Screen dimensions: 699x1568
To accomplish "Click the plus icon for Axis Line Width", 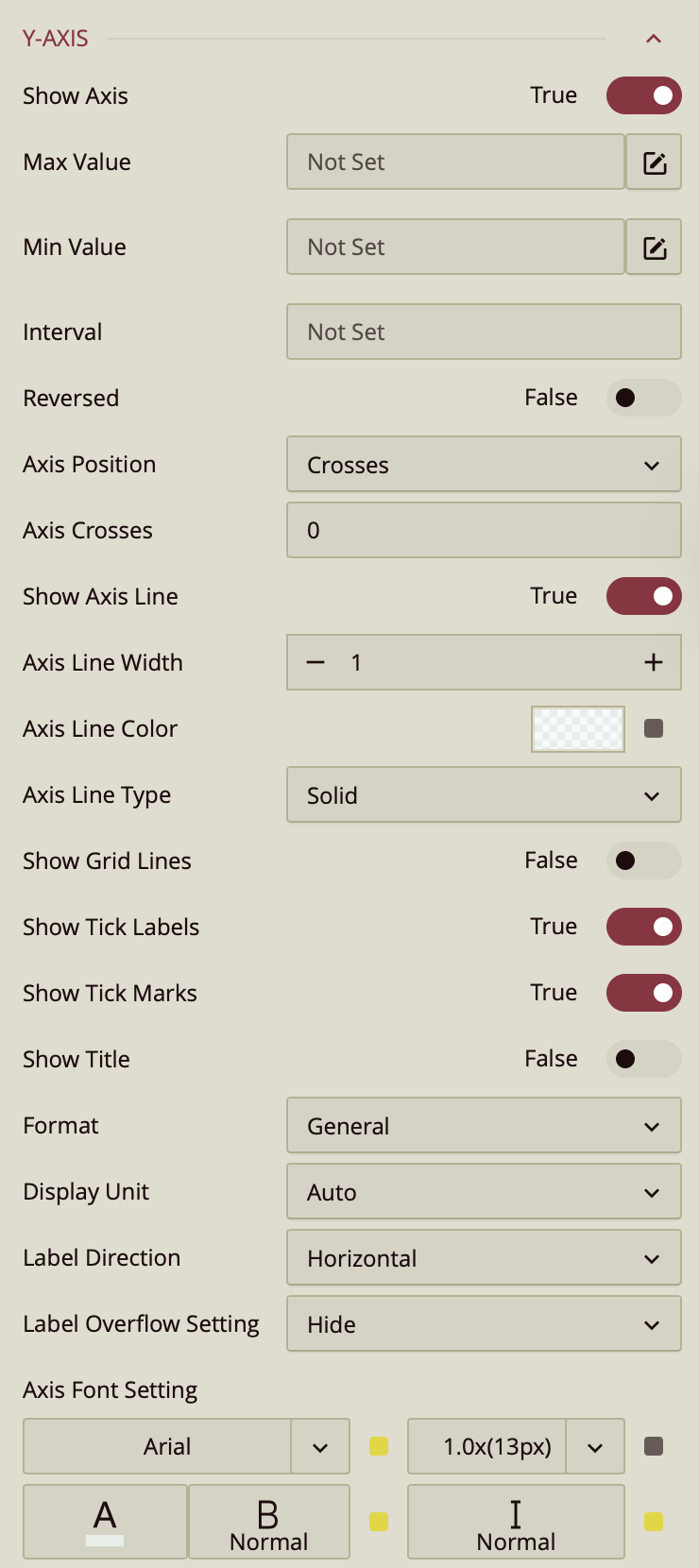I will coord(653,663).
